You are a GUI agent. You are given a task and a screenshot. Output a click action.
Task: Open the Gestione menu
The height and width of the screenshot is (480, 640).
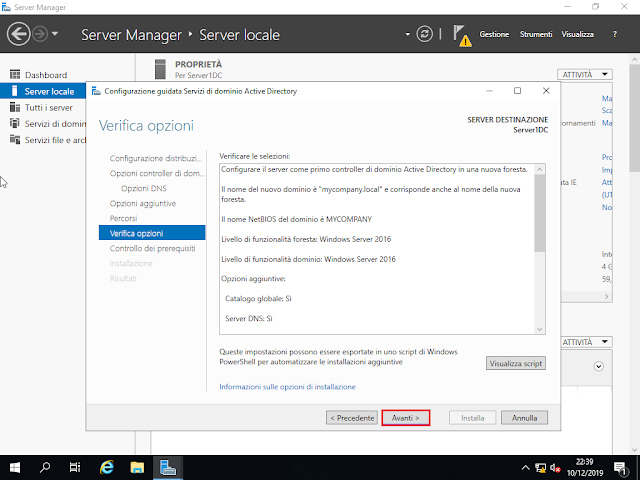click(x=494, y=34)
